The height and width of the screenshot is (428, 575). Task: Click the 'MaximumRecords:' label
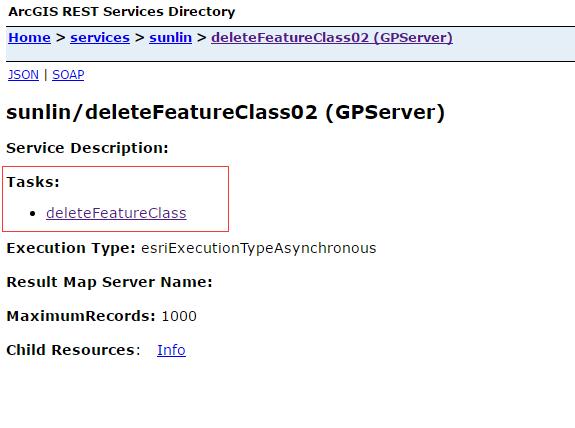pos(81,316)
